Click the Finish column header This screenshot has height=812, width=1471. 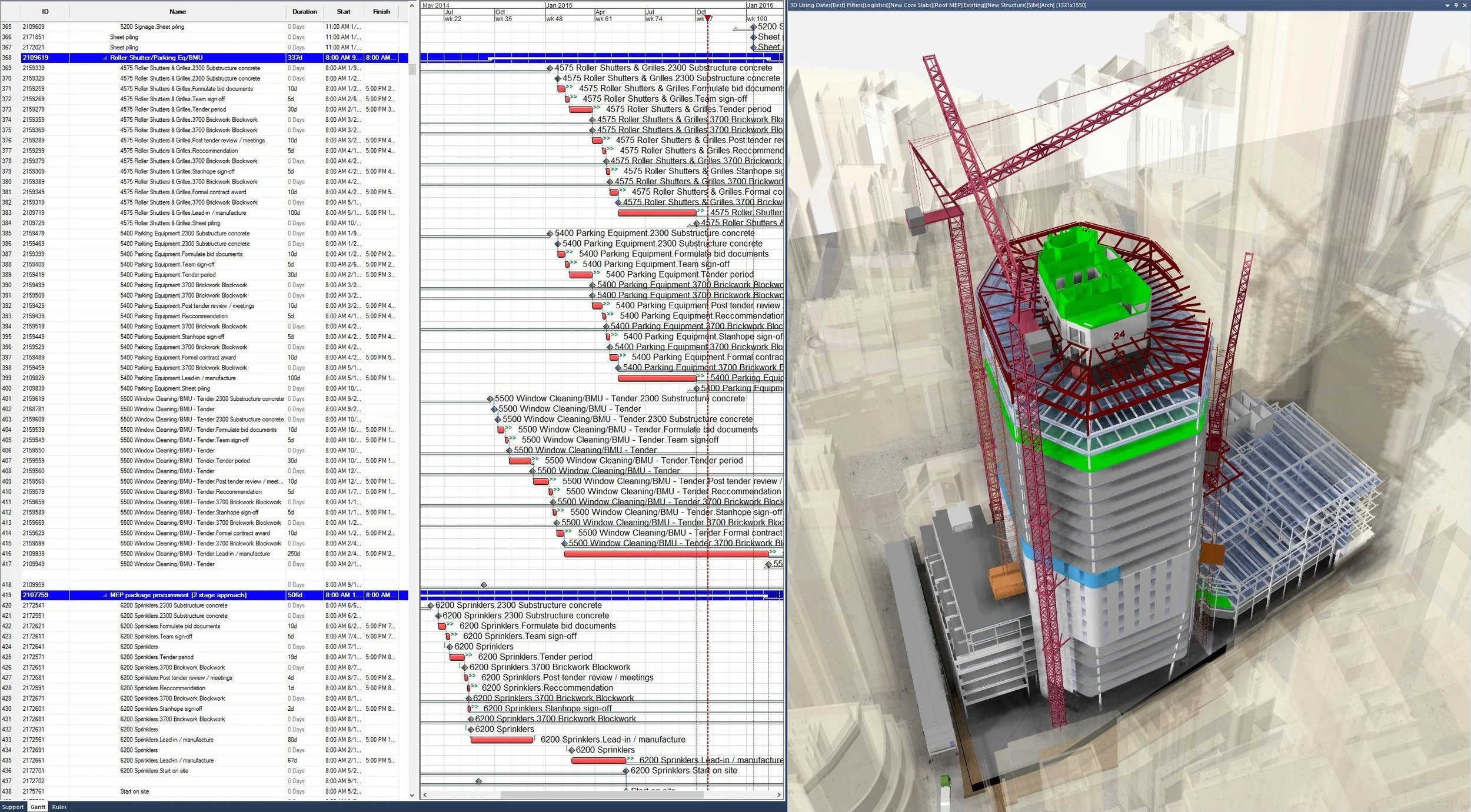(381, 12)
